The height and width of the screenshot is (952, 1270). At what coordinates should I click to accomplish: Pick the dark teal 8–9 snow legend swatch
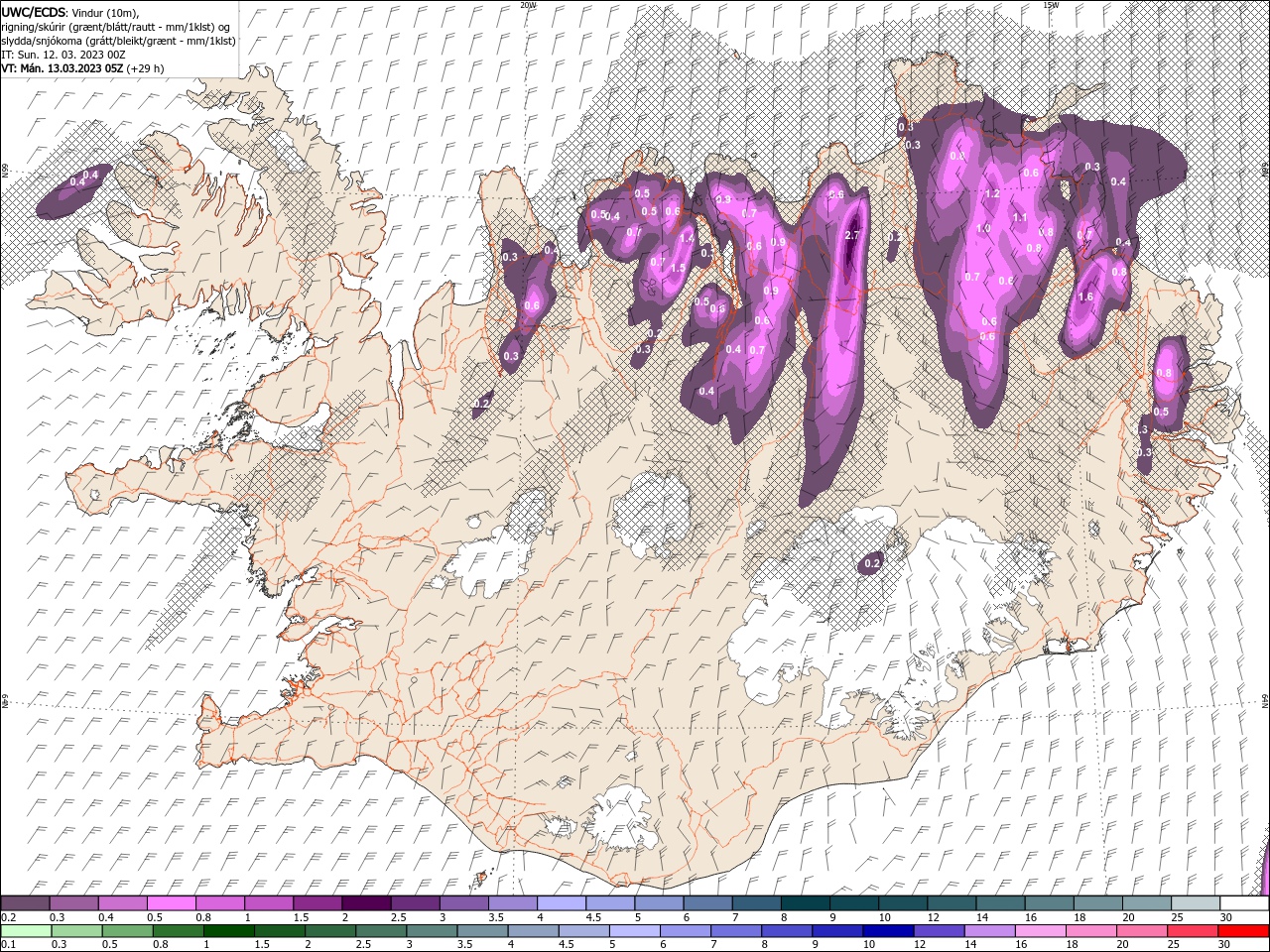[x=805, y=903]
